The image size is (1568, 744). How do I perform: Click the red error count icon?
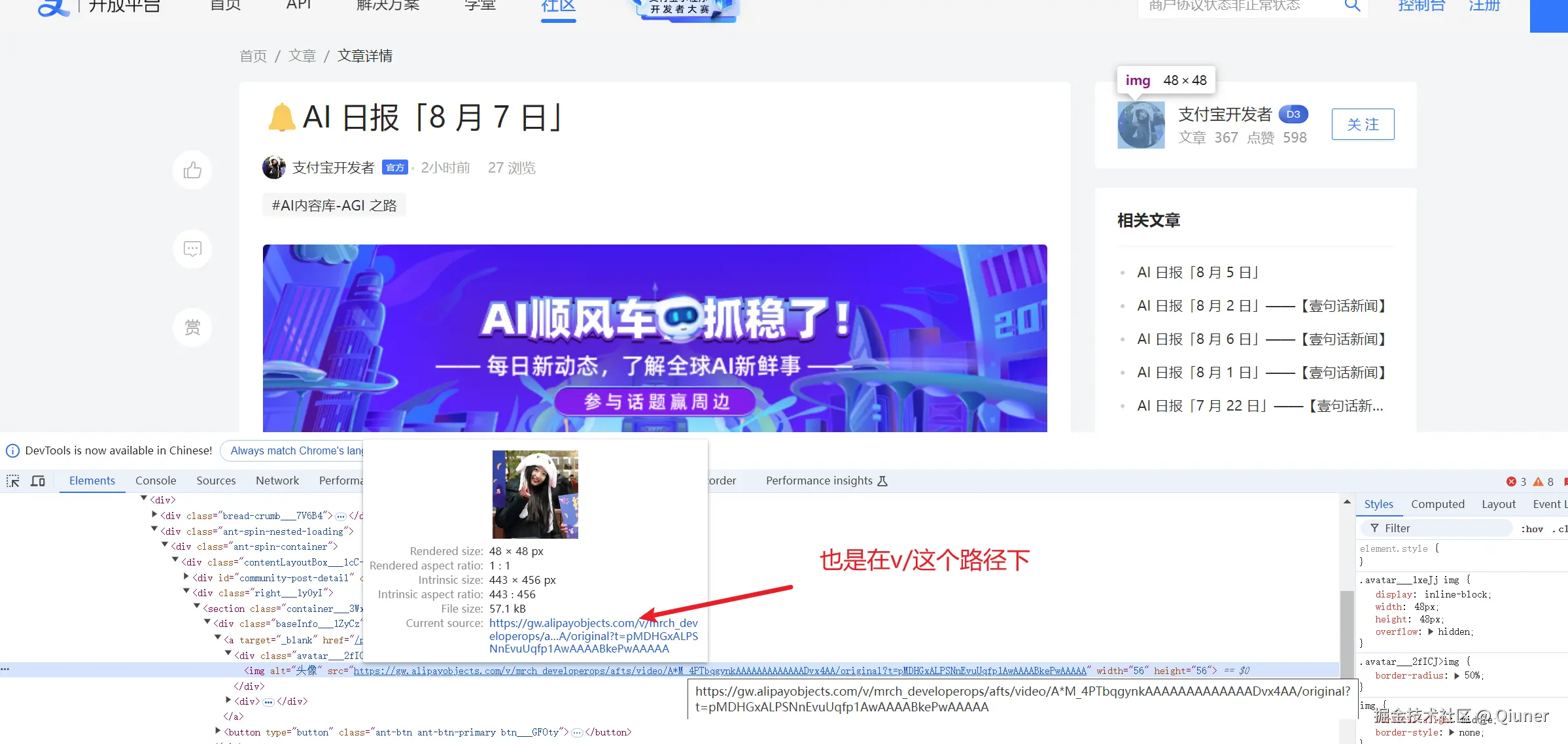click(x=1511, y=481)
